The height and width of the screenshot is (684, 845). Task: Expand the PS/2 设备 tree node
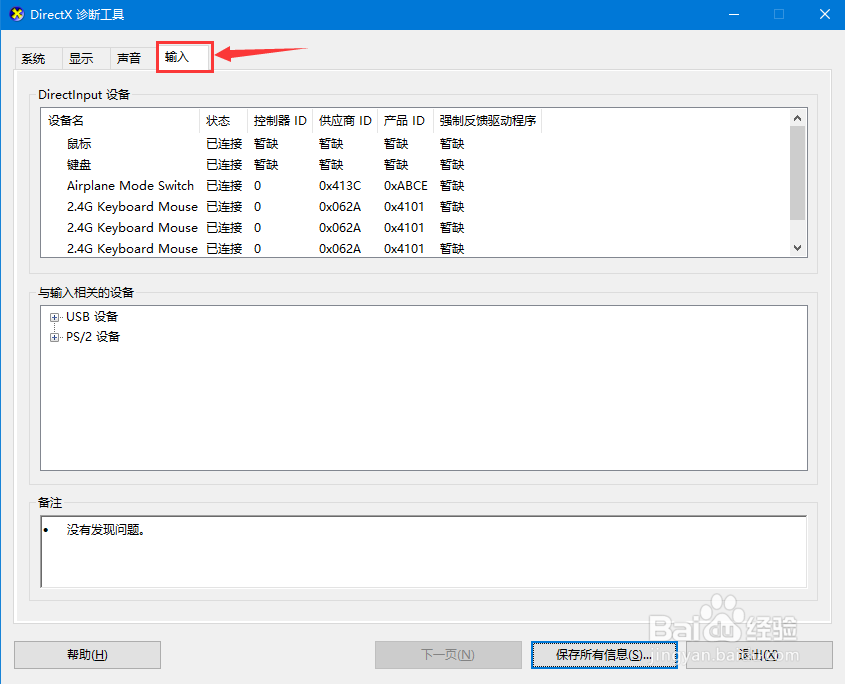(53, 336)
